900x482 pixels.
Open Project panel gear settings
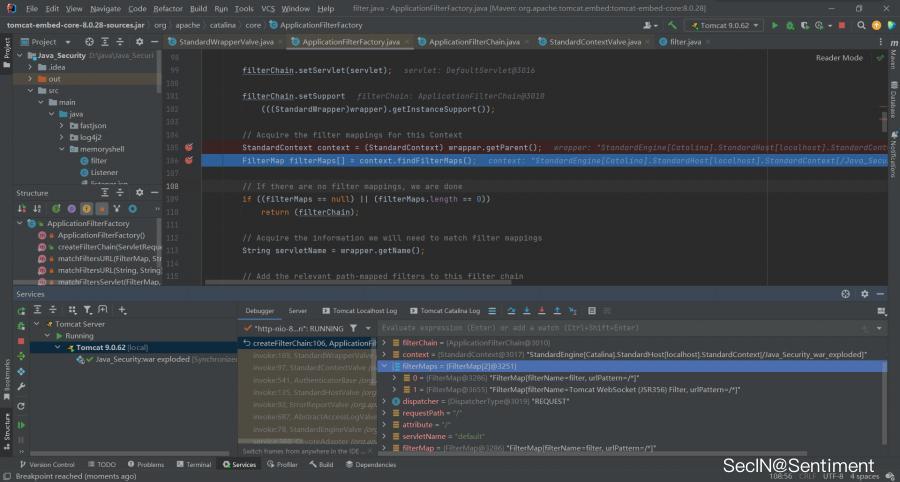(139, 42)
